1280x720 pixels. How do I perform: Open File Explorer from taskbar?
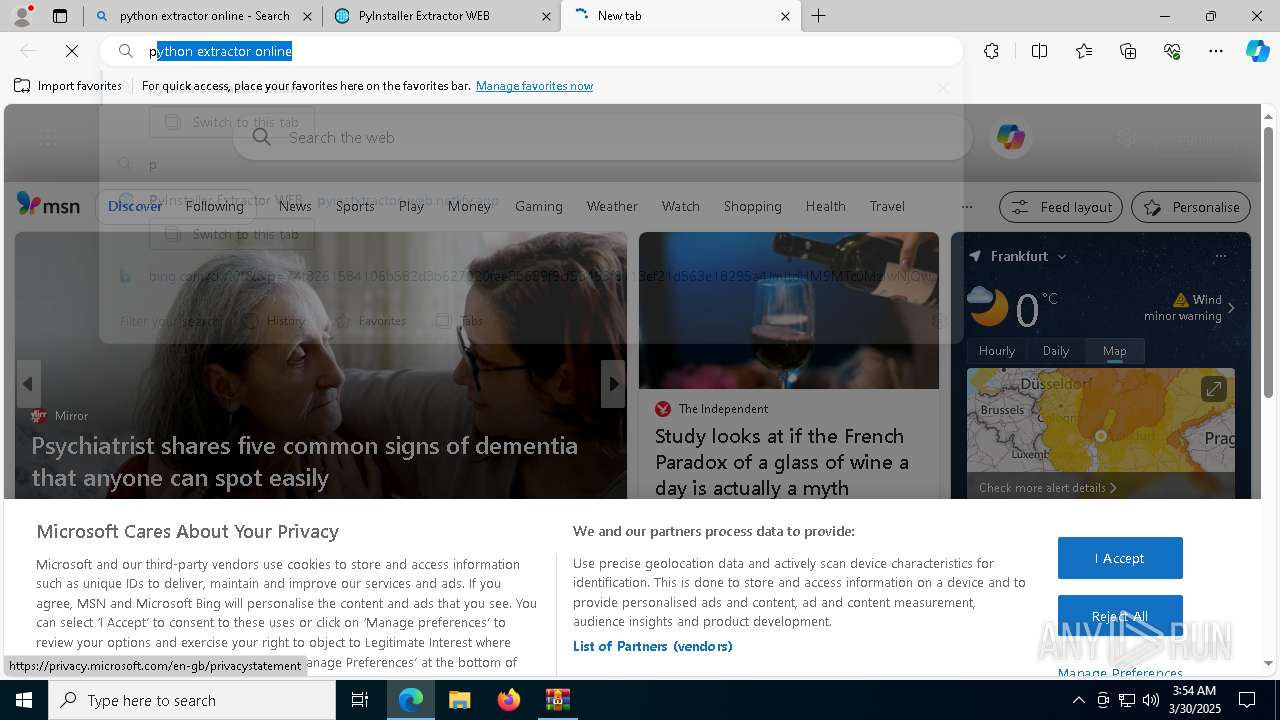point(459,700)
